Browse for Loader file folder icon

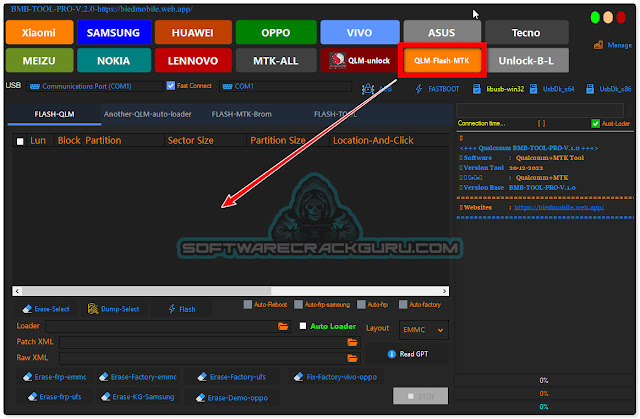[283, 326]
